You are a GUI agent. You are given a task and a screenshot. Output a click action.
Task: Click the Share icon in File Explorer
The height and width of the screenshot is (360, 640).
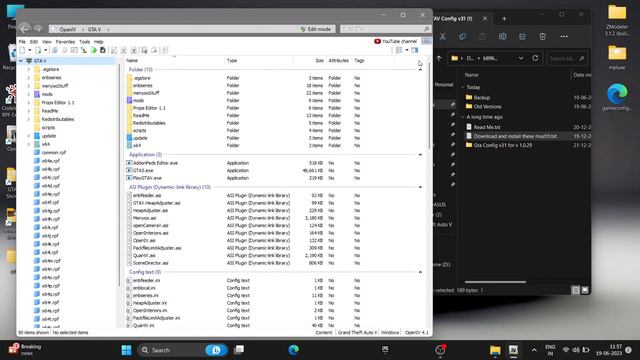pos(522,37)
